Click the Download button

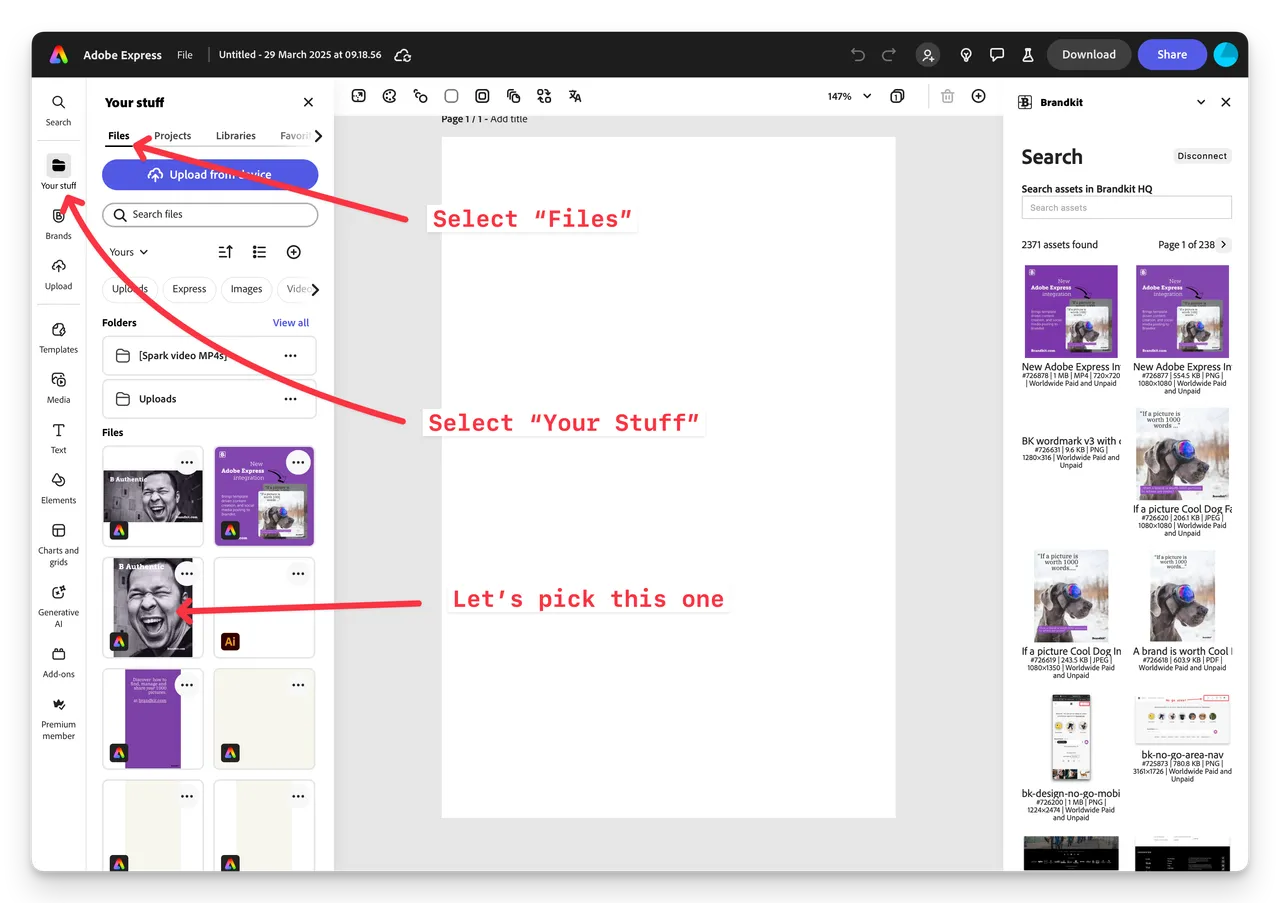(x=1089, y=55)
